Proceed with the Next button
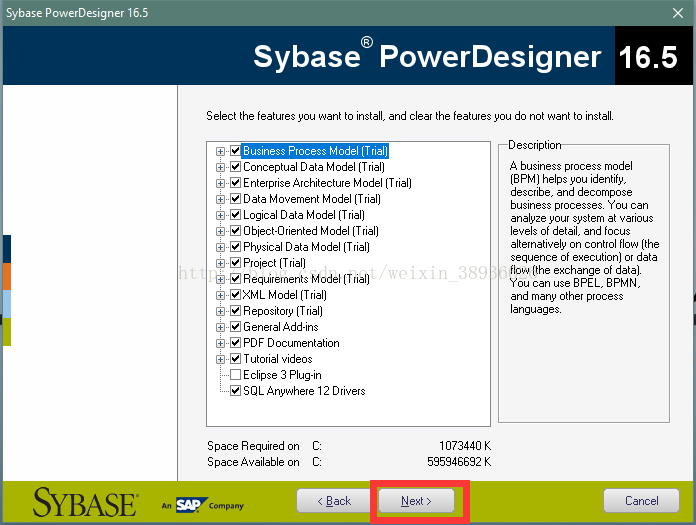The width and height of the screenshot is (696, 525). tap(416, 501)
